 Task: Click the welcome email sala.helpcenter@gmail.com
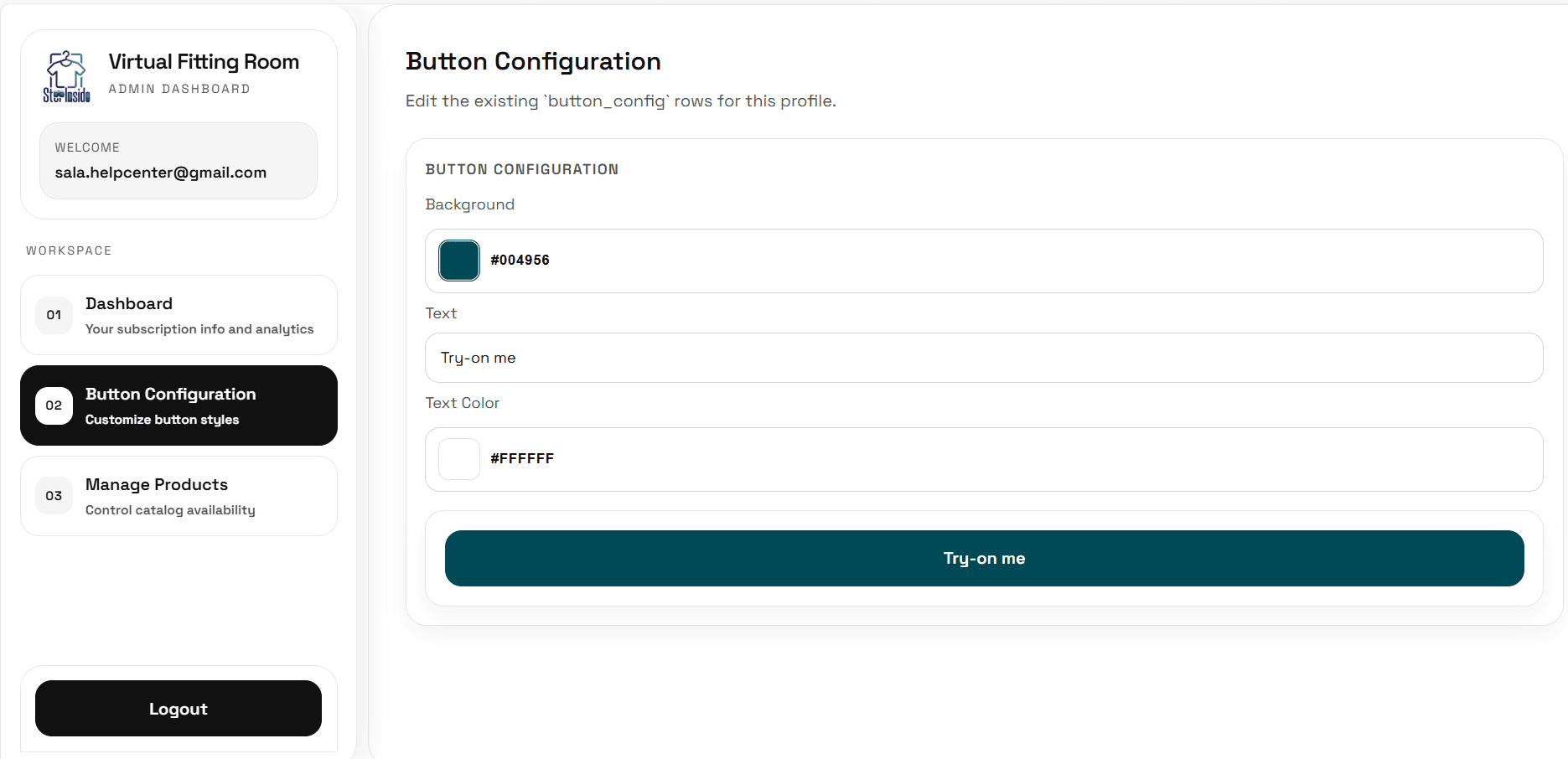(161, 173)
